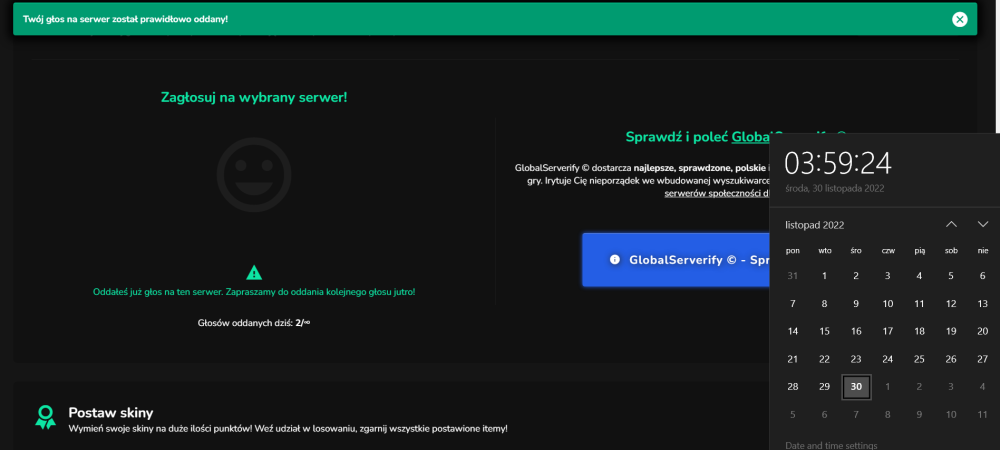
Task: Click day 18 in the calendar
Action: (919, 331)
